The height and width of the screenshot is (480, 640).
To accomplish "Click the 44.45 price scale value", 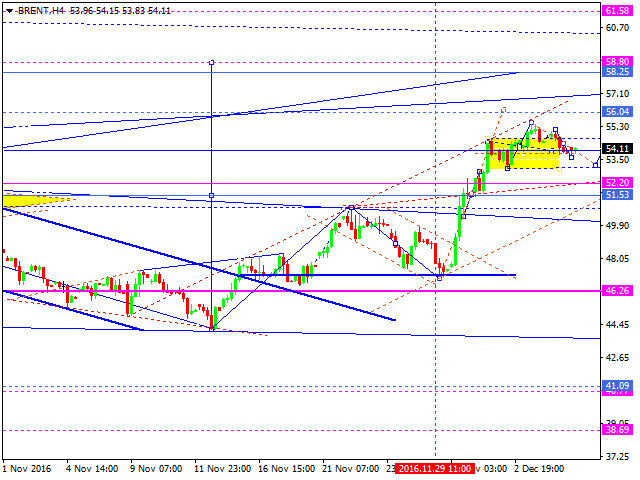I will 617,324.
